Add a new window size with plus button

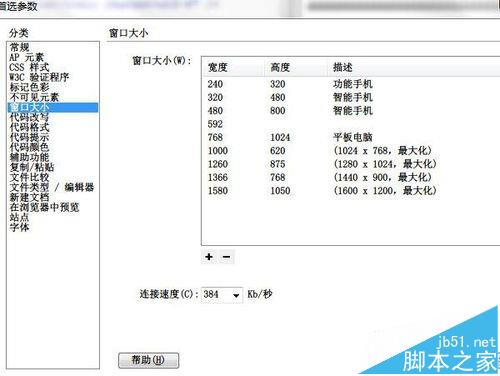pos(209,257)
